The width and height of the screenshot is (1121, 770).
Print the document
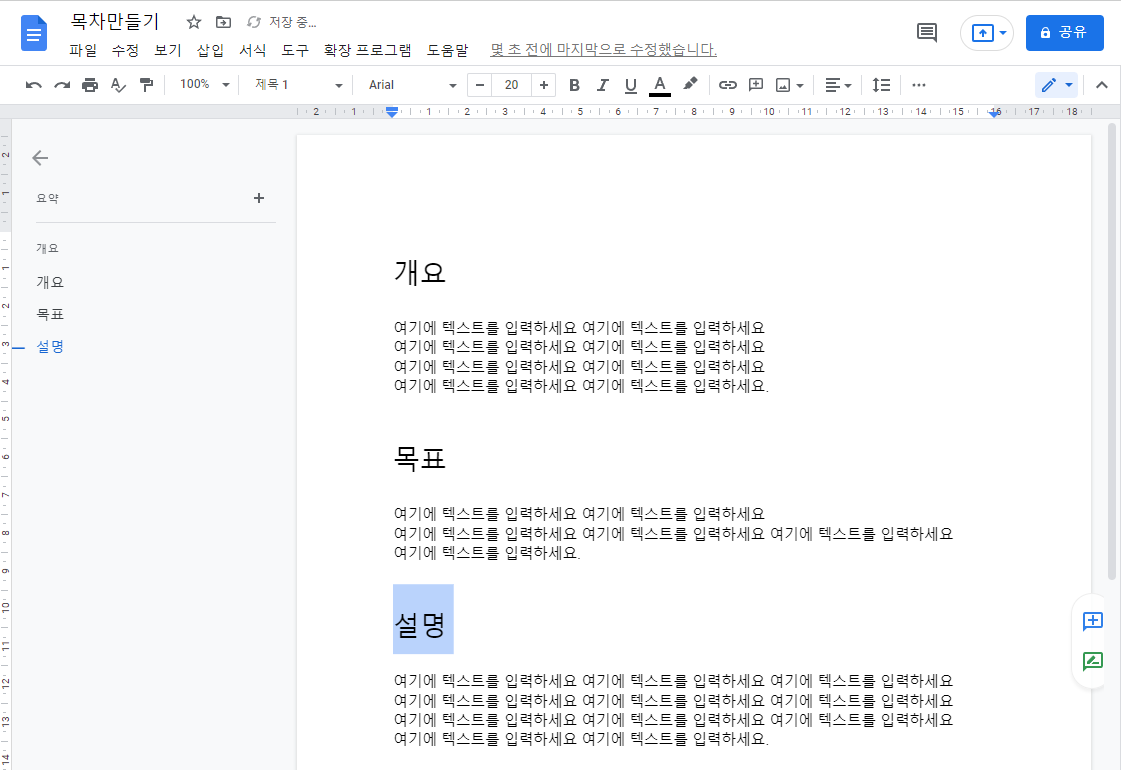[90, 85]
